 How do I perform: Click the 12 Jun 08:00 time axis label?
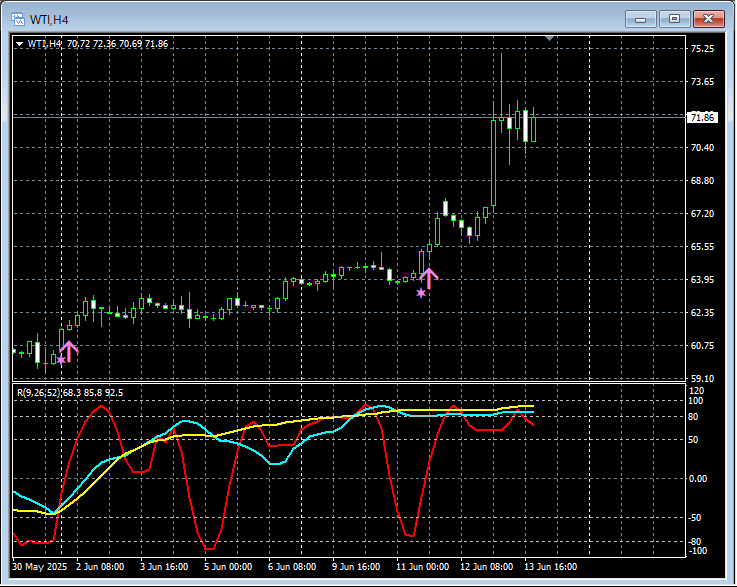click(x=485, y=566)
